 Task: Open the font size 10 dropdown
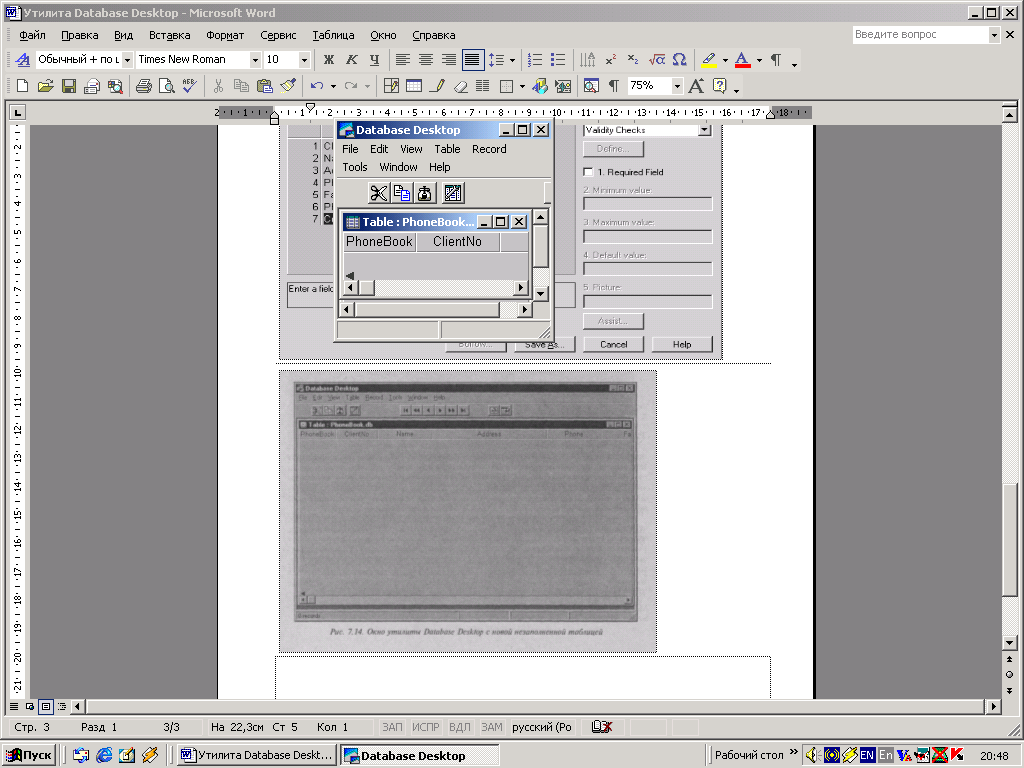(304, 59)
